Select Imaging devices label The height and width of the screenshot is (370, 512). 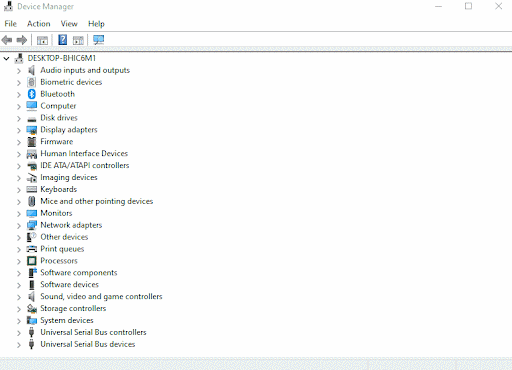(69, 178)
